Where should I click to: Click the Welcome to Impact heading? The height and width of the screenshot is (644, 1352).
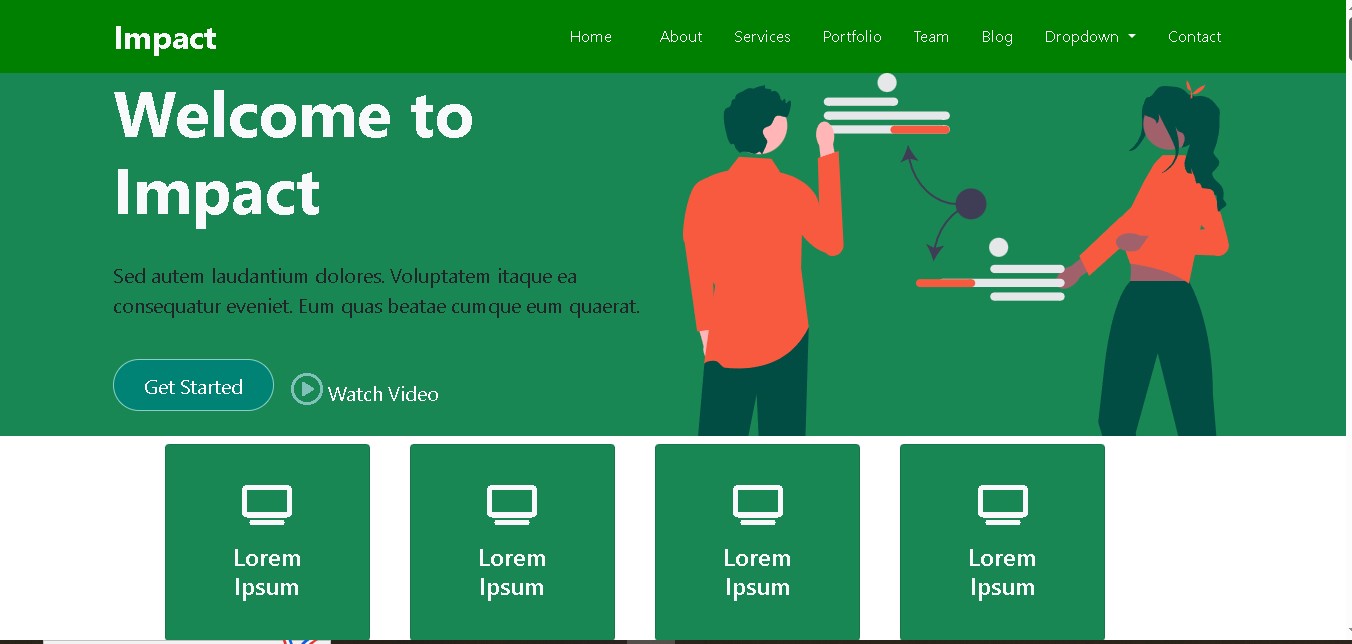point(293,153)
